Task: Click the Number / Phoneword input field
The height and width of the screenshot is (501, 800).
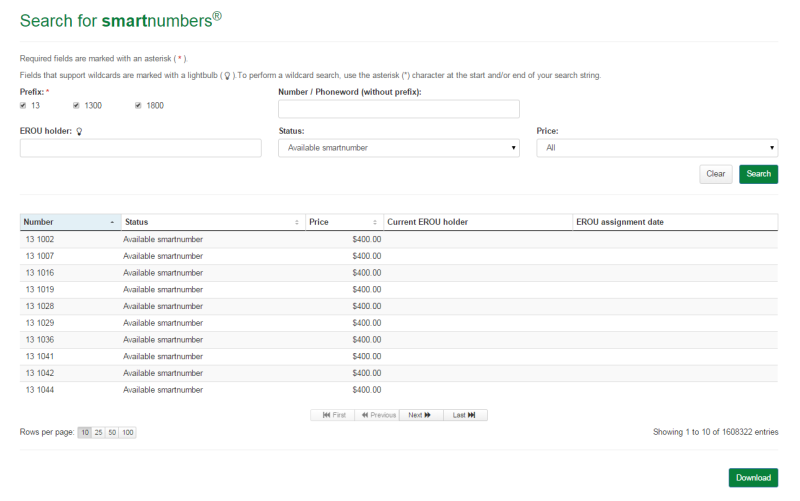Action: tap(398, 109)
